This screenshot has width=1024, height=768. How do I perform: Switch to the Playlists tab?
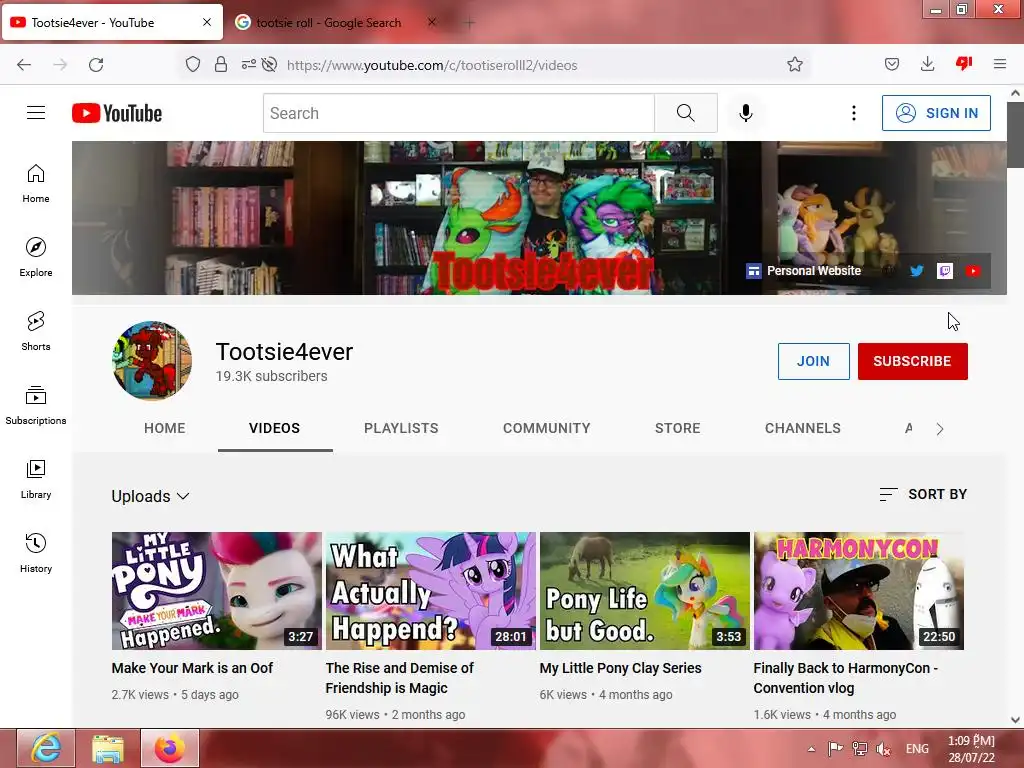401,428
